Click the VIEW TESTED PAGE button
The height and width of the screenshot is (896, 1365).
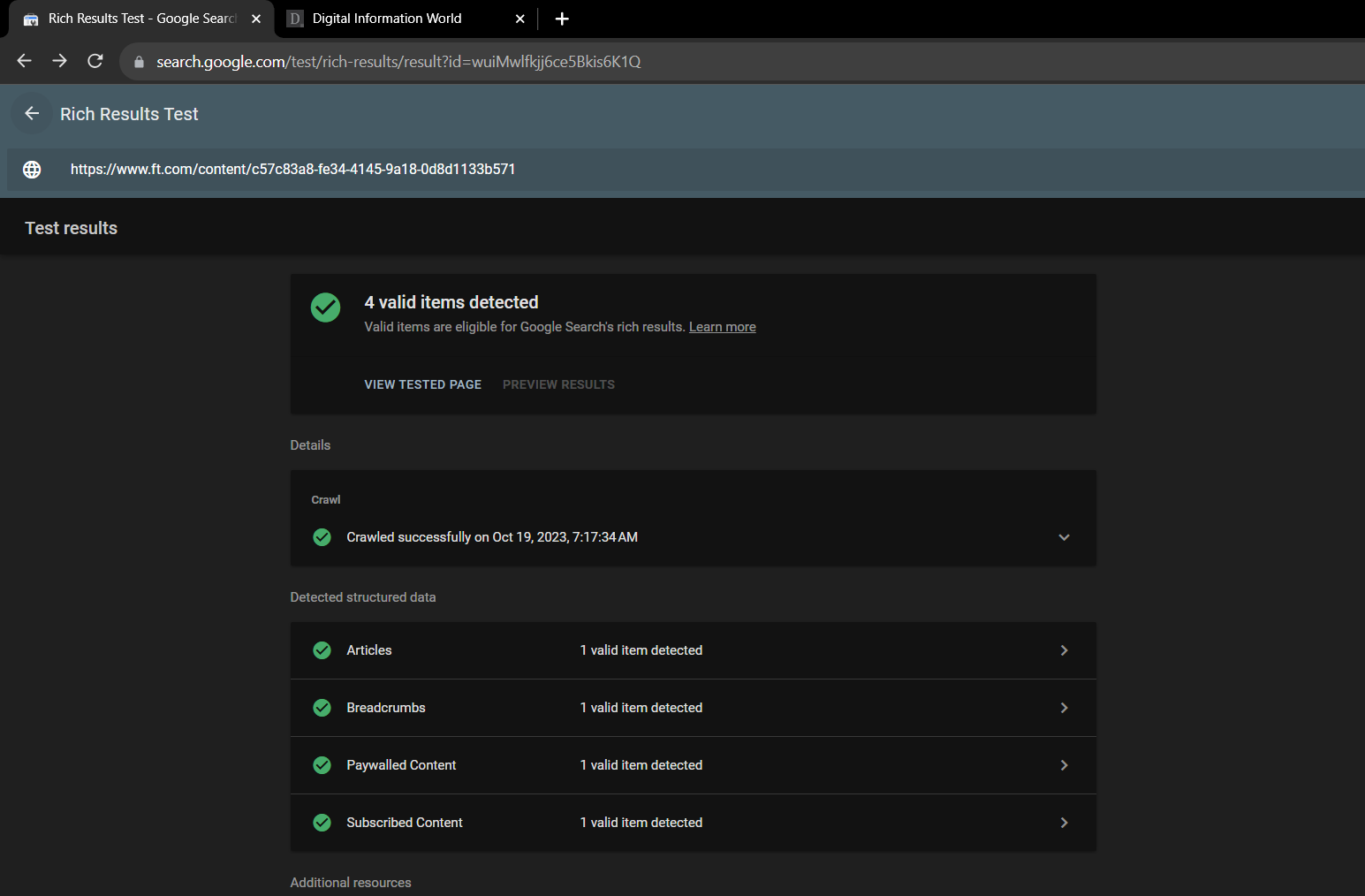[x=423, y=384]
